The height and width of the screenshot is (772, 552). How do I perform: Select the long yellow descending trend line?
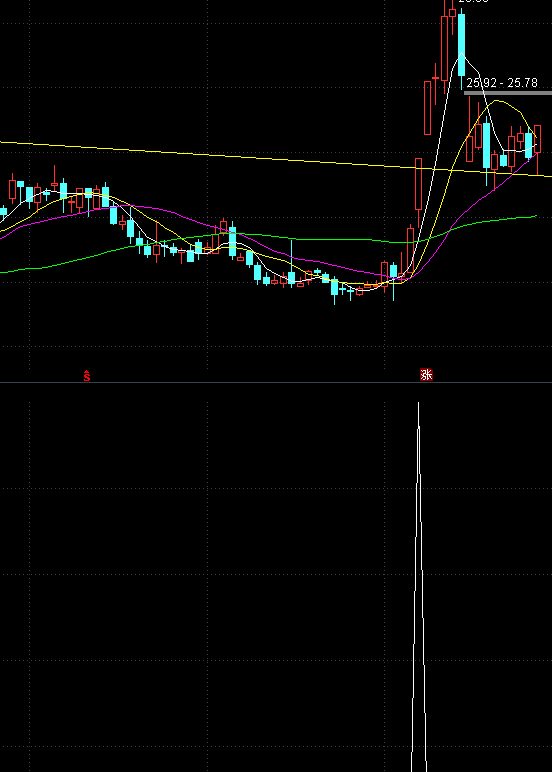pos(276,159)
